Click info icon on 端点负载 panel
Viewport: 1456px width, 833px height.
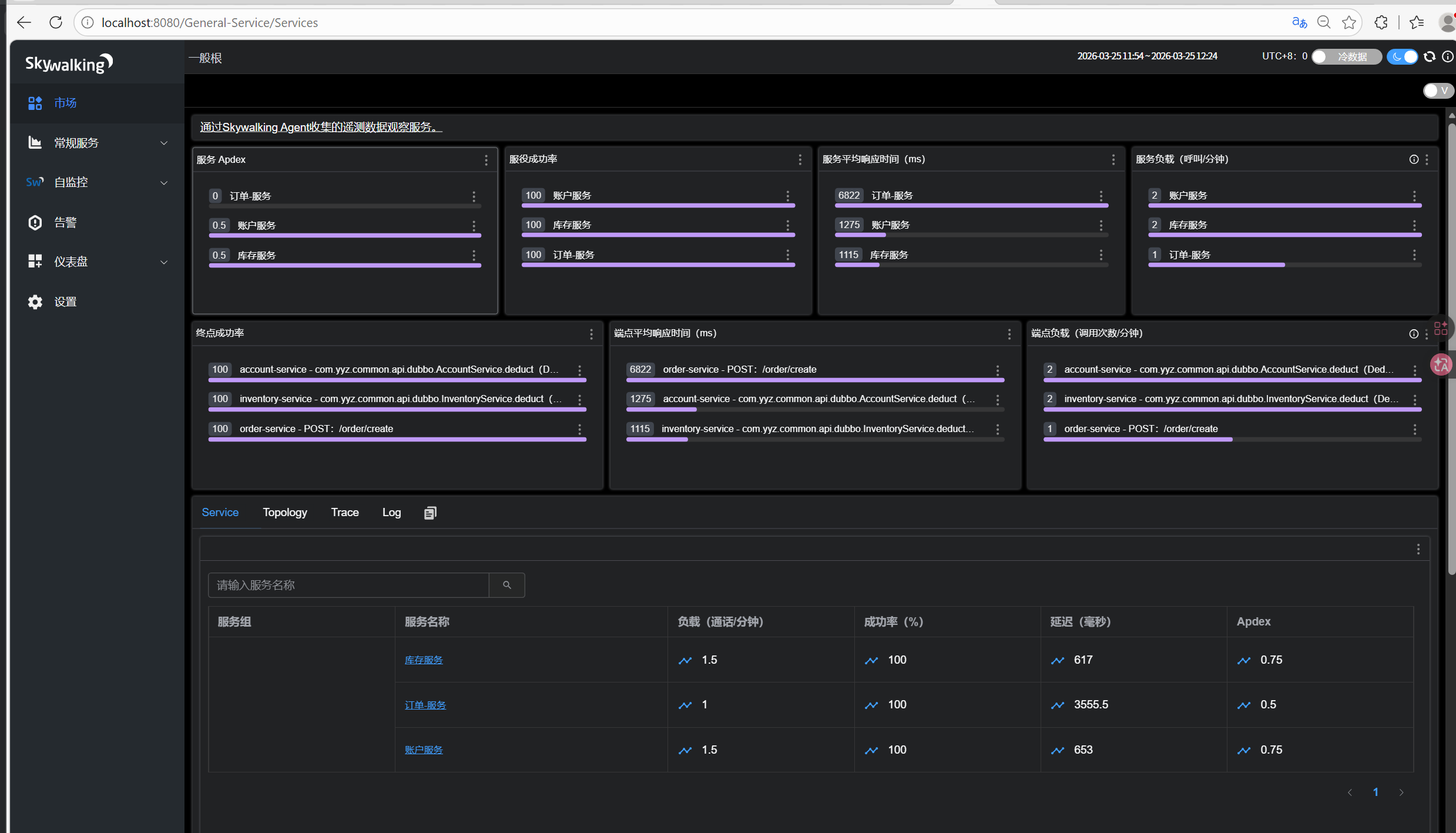[1413, 334]
